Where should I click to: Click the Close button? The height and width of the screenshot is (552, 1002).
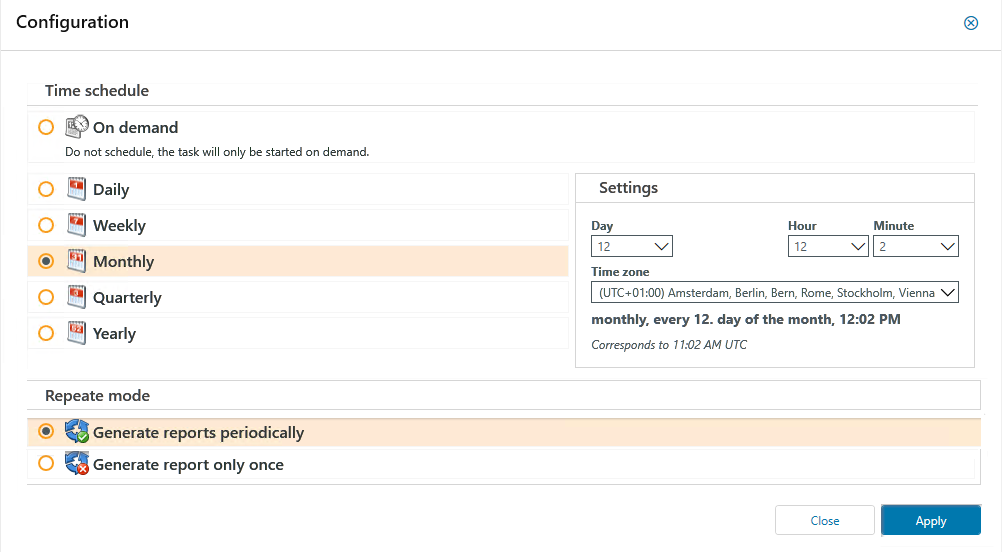(x=825, y=521)
